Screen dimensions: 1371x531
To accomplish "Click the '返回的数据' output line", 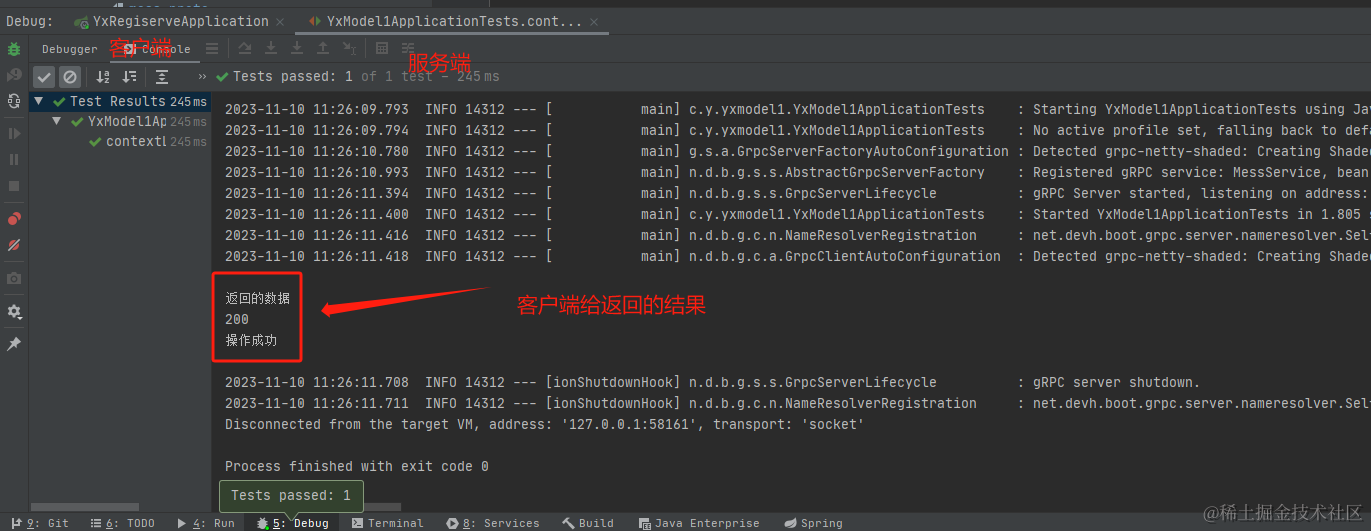I will [x=257, y=298].
